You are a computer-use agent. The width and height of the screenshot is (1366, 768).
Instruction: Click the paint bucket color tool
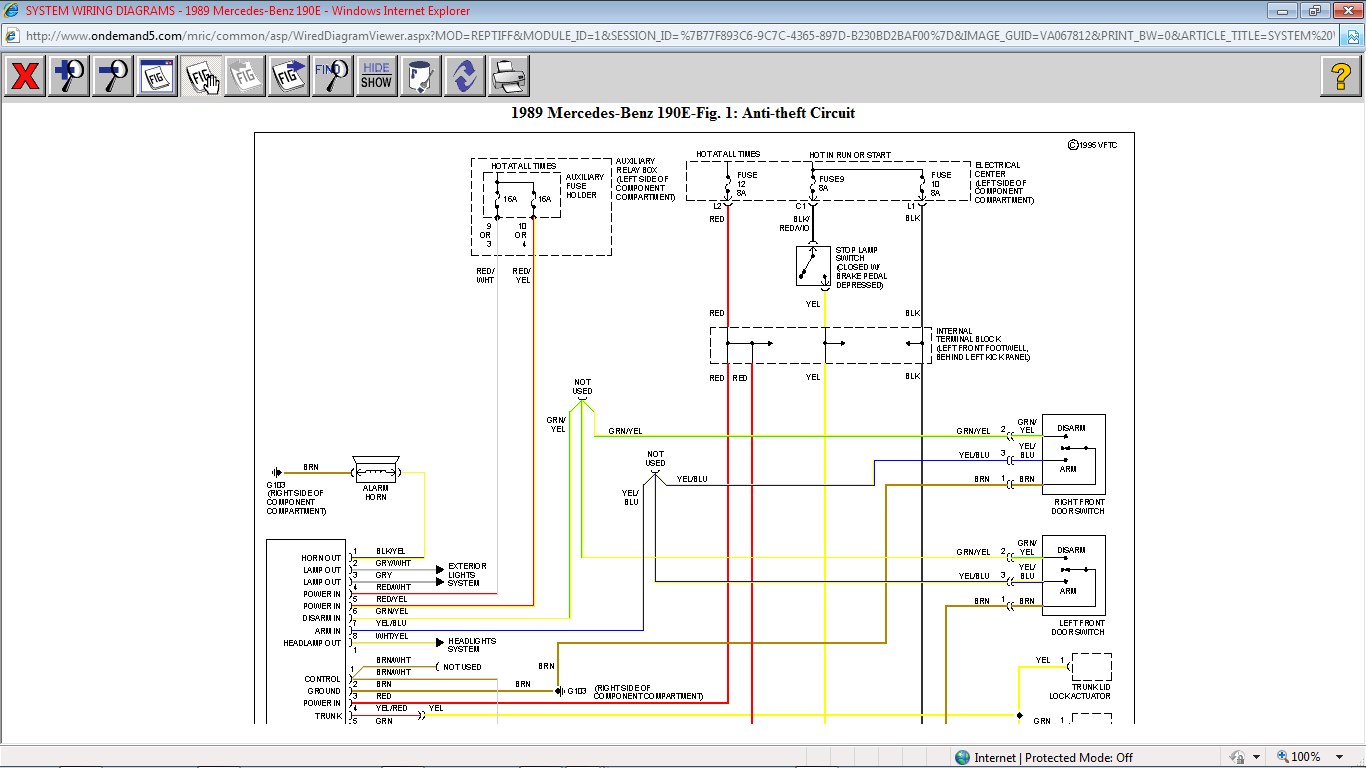[420, 76]
